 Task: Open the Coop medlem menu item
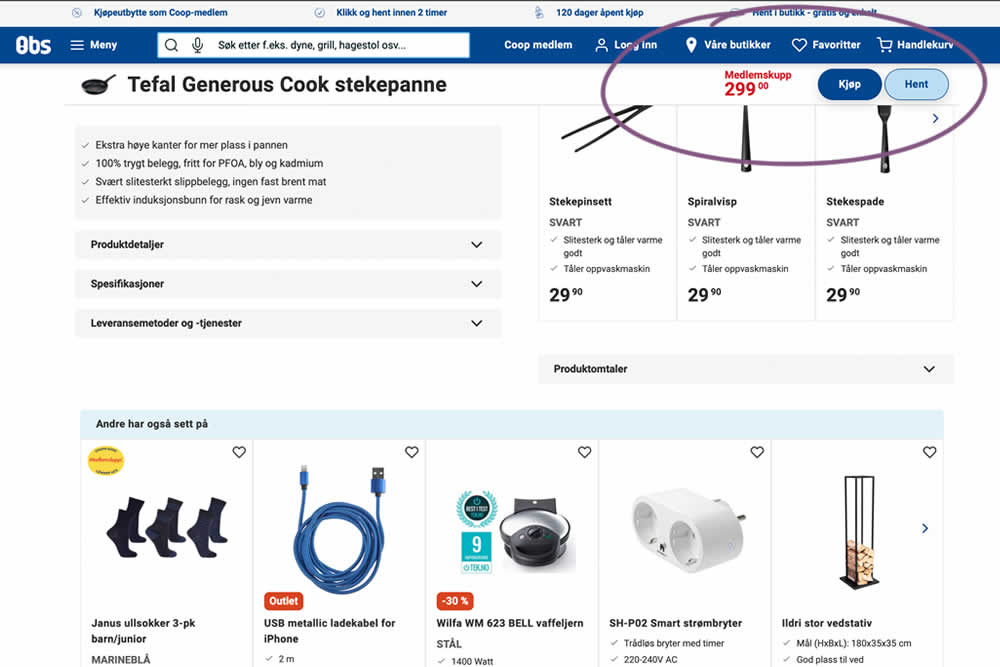point(538,45)
